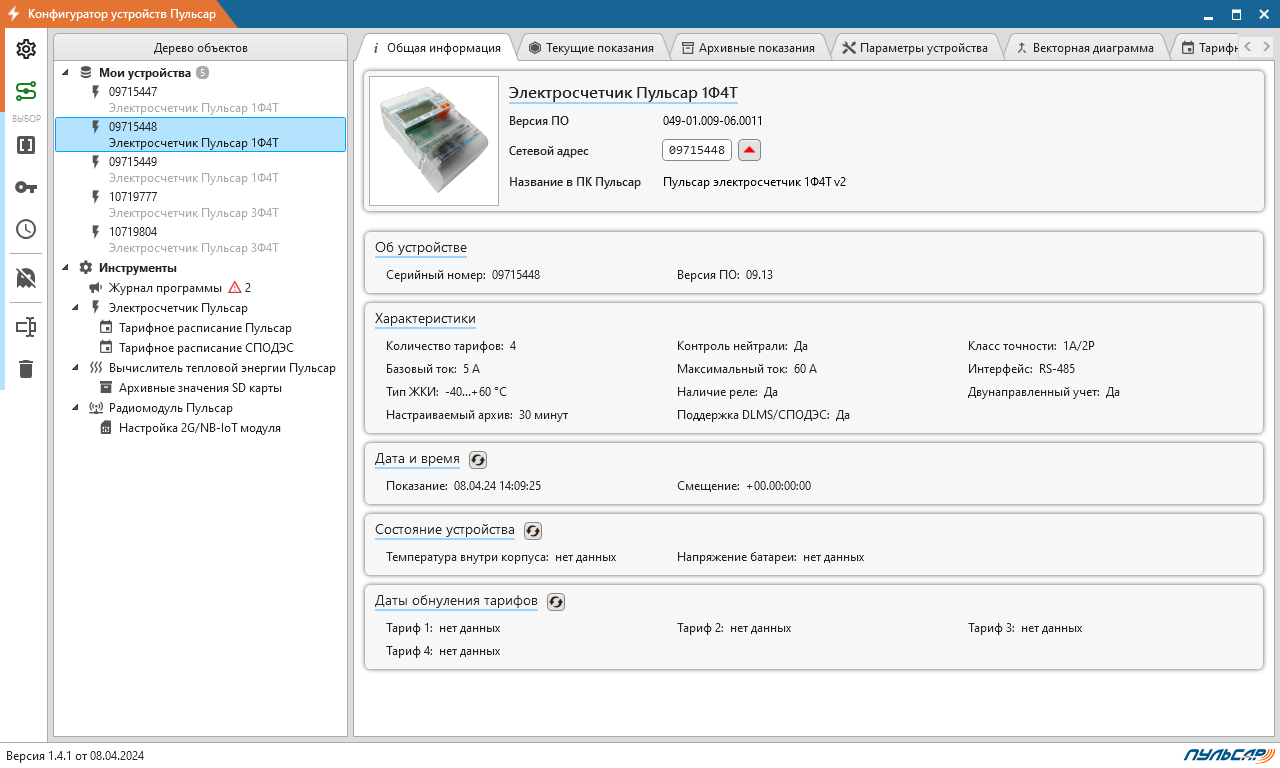
Task: Click the title Электросчетчик Пульсар 1Ф4Т
Action: 623,93
